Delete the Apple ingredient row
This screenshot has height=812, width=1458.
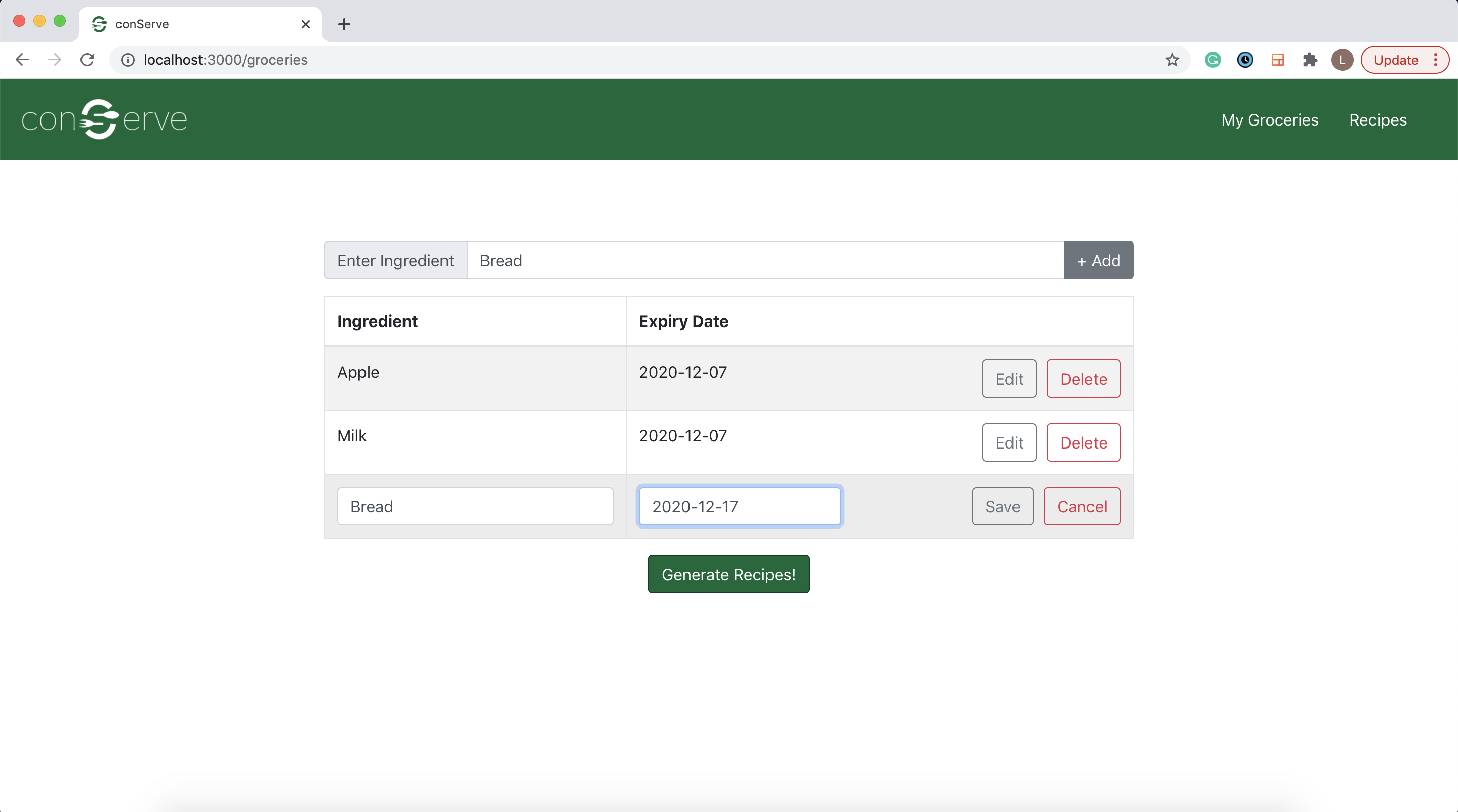click(1083, 379)
